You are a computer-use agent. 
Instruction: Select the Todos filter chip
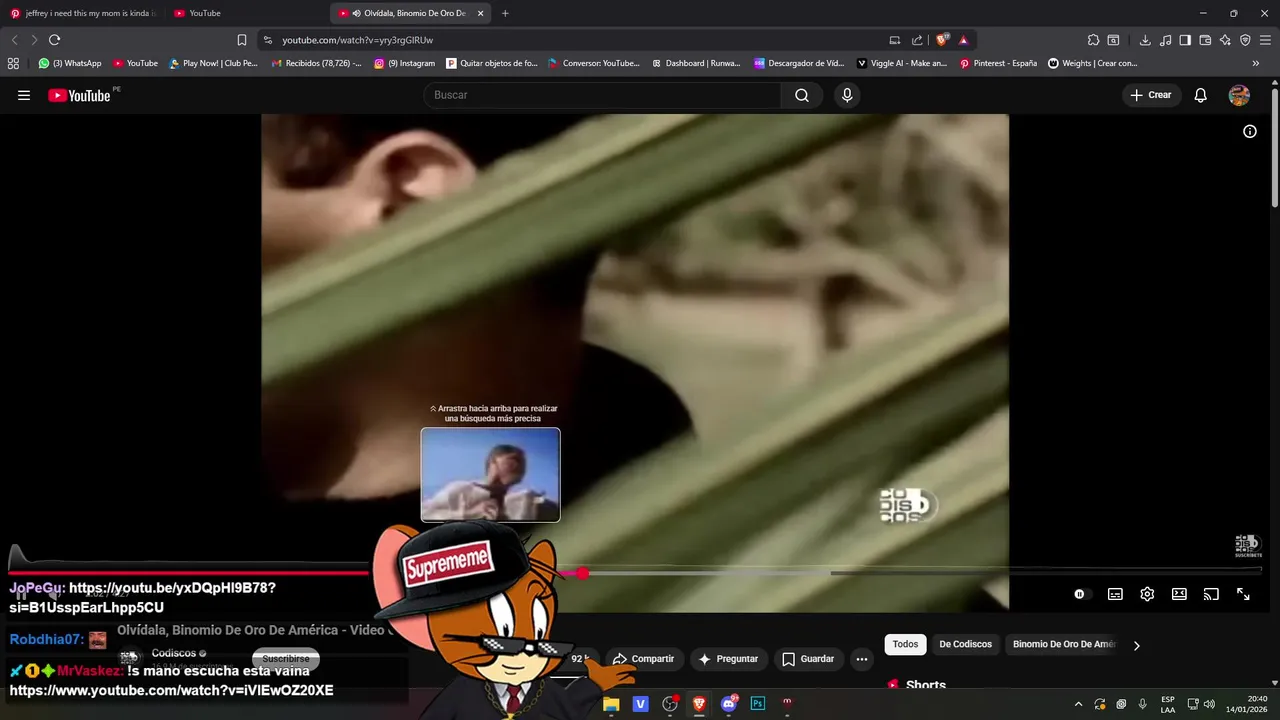point(905,644)
